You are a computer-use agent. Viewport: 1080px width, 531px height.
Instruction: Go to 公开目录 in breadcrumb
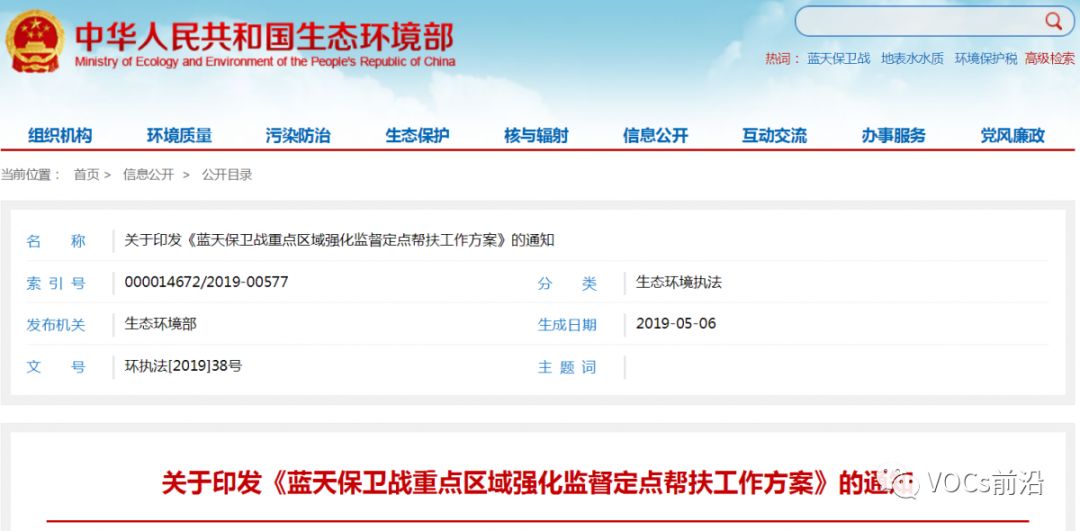227,175
